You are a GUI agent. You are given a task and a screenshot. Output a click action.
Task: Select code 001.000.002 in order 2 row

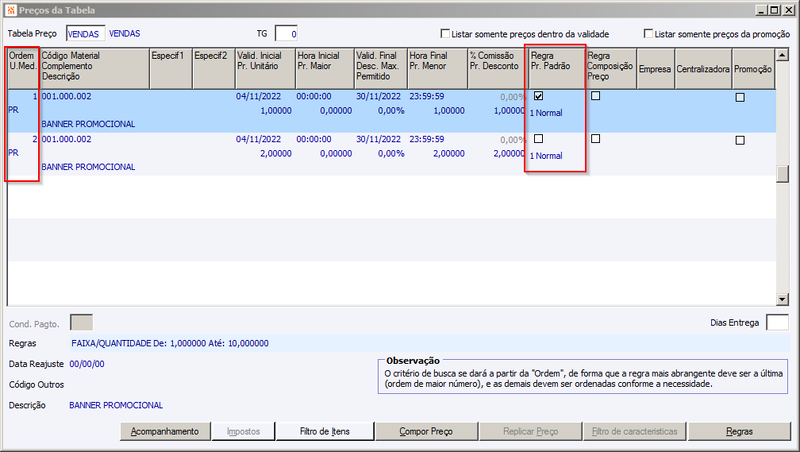coord(66,139)
